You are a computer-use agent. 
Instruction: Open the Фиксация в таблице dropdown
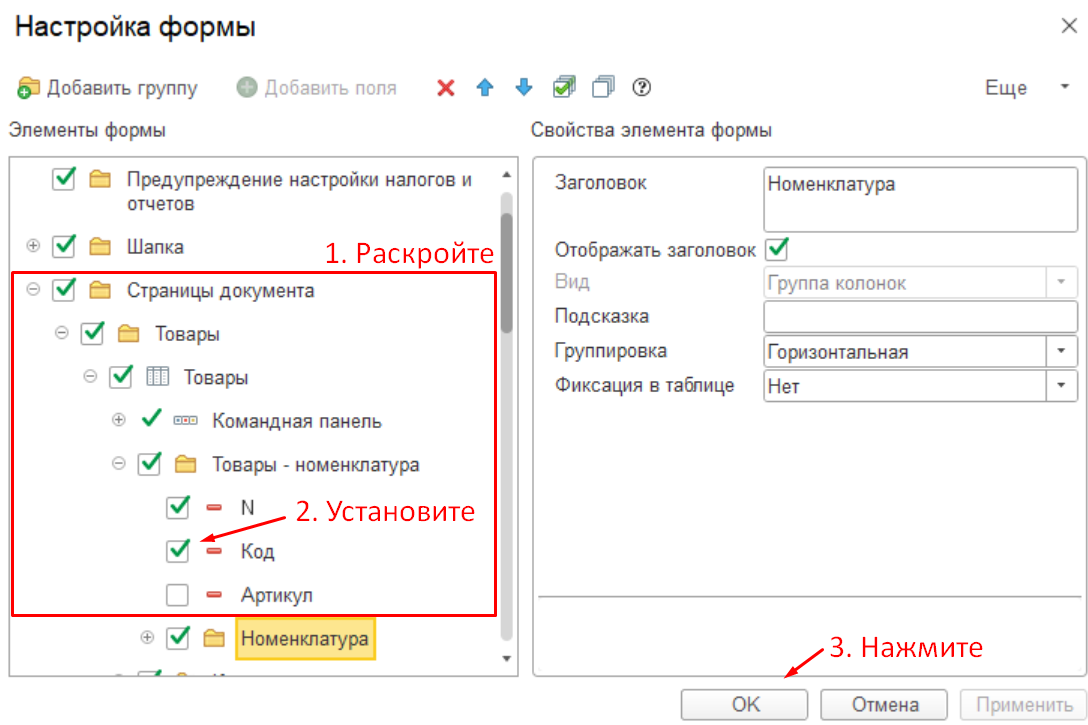[x=1059, y=385]
